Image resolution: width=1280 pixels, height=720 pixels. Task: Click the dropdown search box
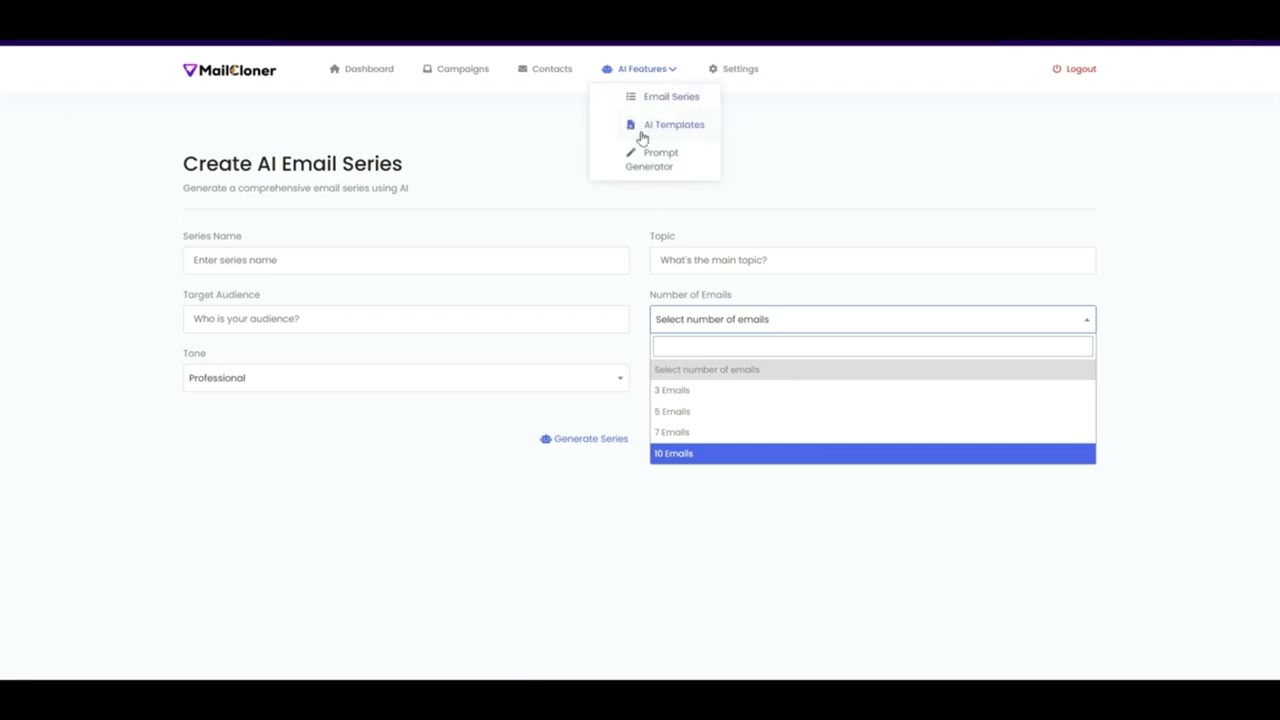[x=873, y=347]
